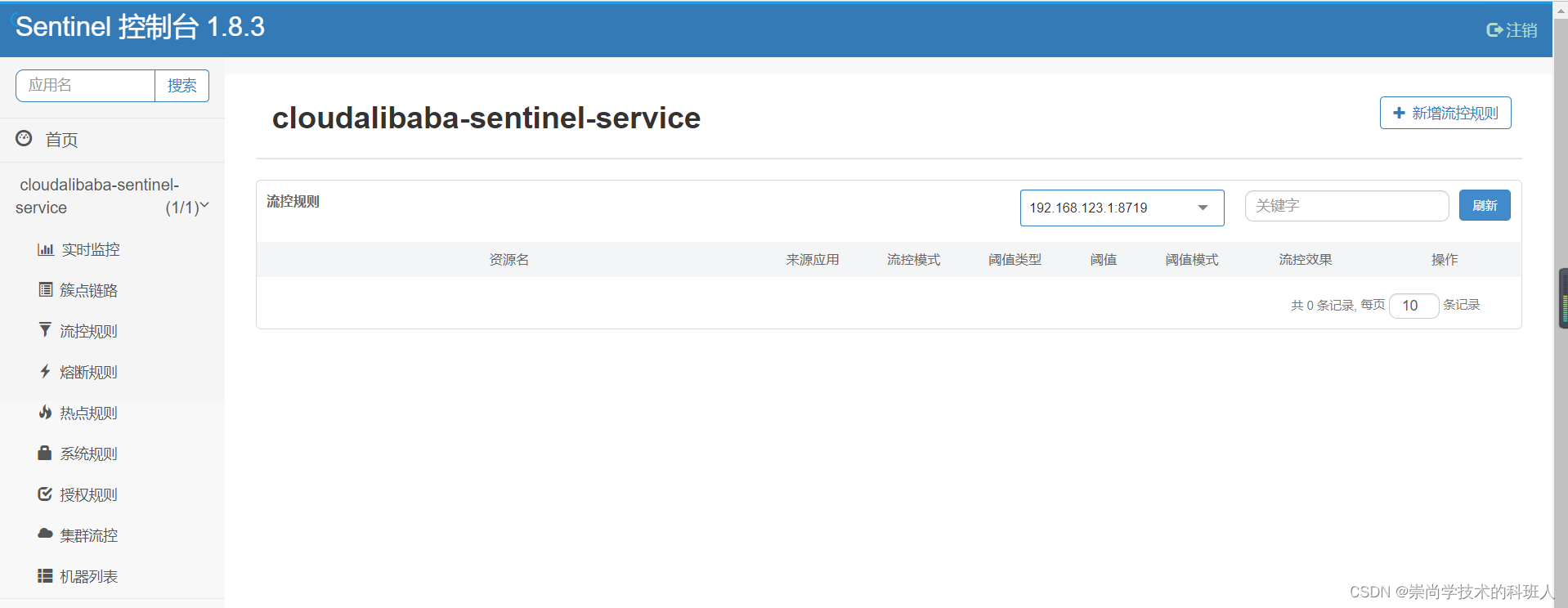1568x608 pixels.
Task: Go to 首页 link
Action: click(61, 140)
